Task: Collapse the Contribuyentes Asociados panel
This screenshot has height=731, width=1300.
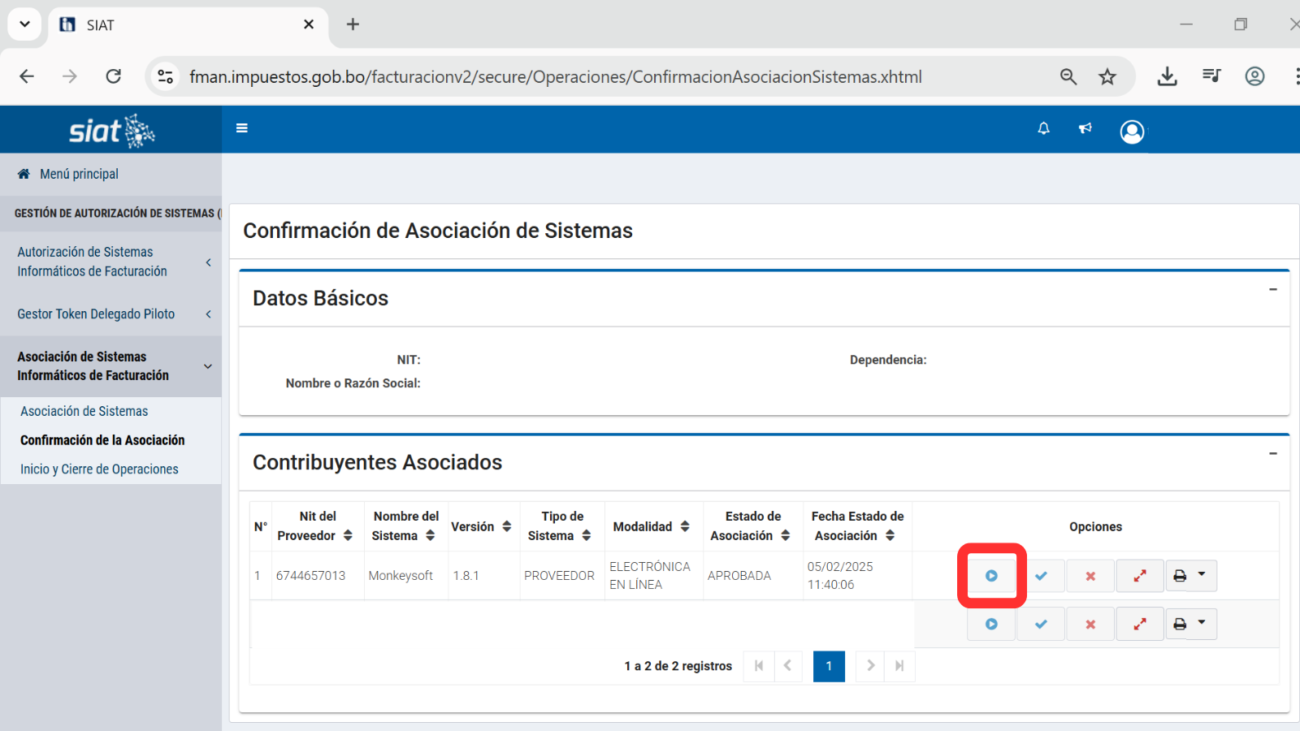Action: click(1273, 453)
